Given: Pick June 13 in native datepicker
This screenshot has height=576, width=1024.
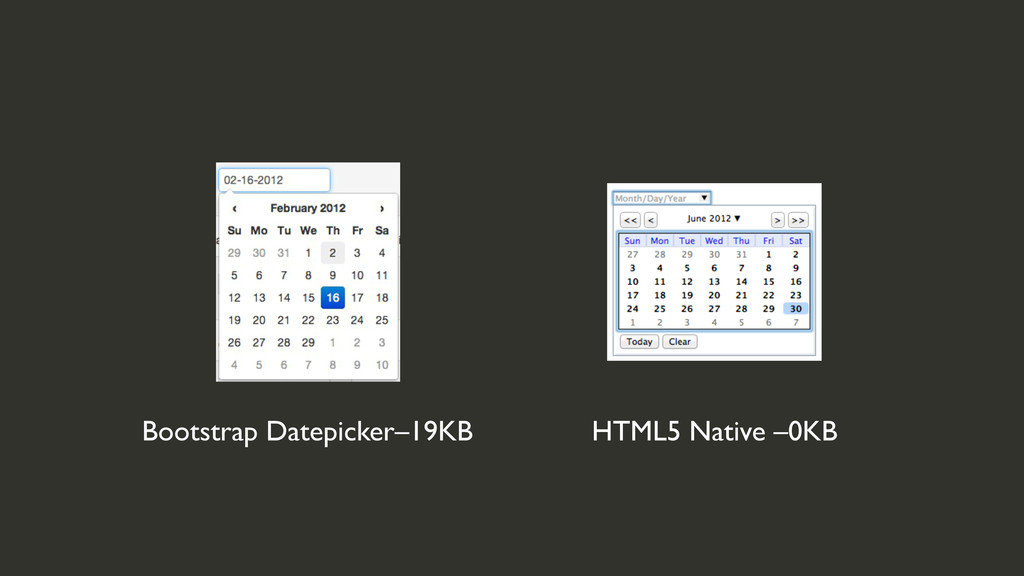Looking at the screenshot, I should click(714, 282).
